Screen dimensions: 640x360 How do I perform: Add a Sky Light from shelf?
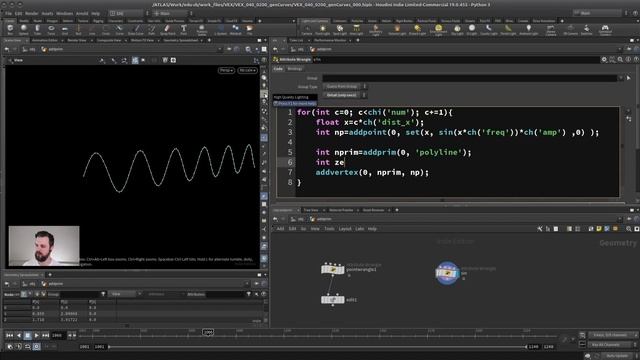point(457,29)
